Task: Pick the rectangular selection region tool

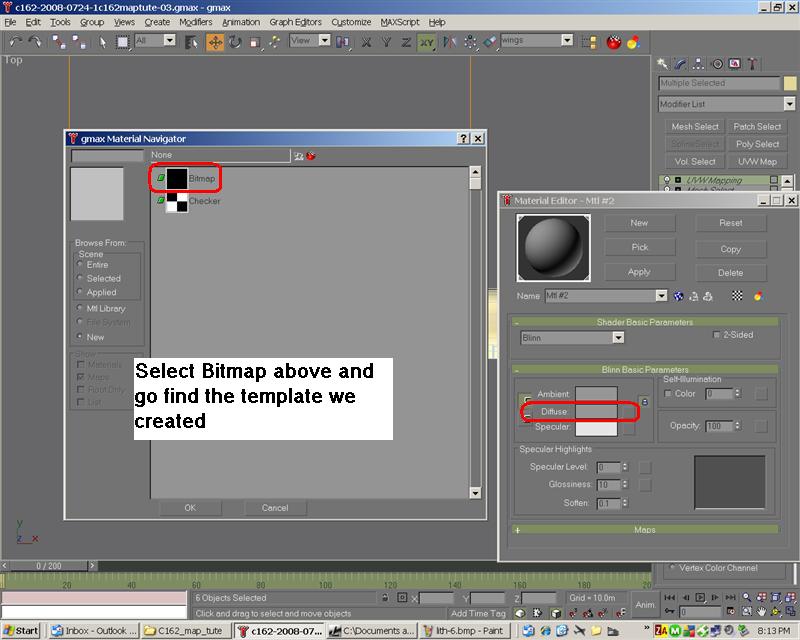Action: pos(122,42)
